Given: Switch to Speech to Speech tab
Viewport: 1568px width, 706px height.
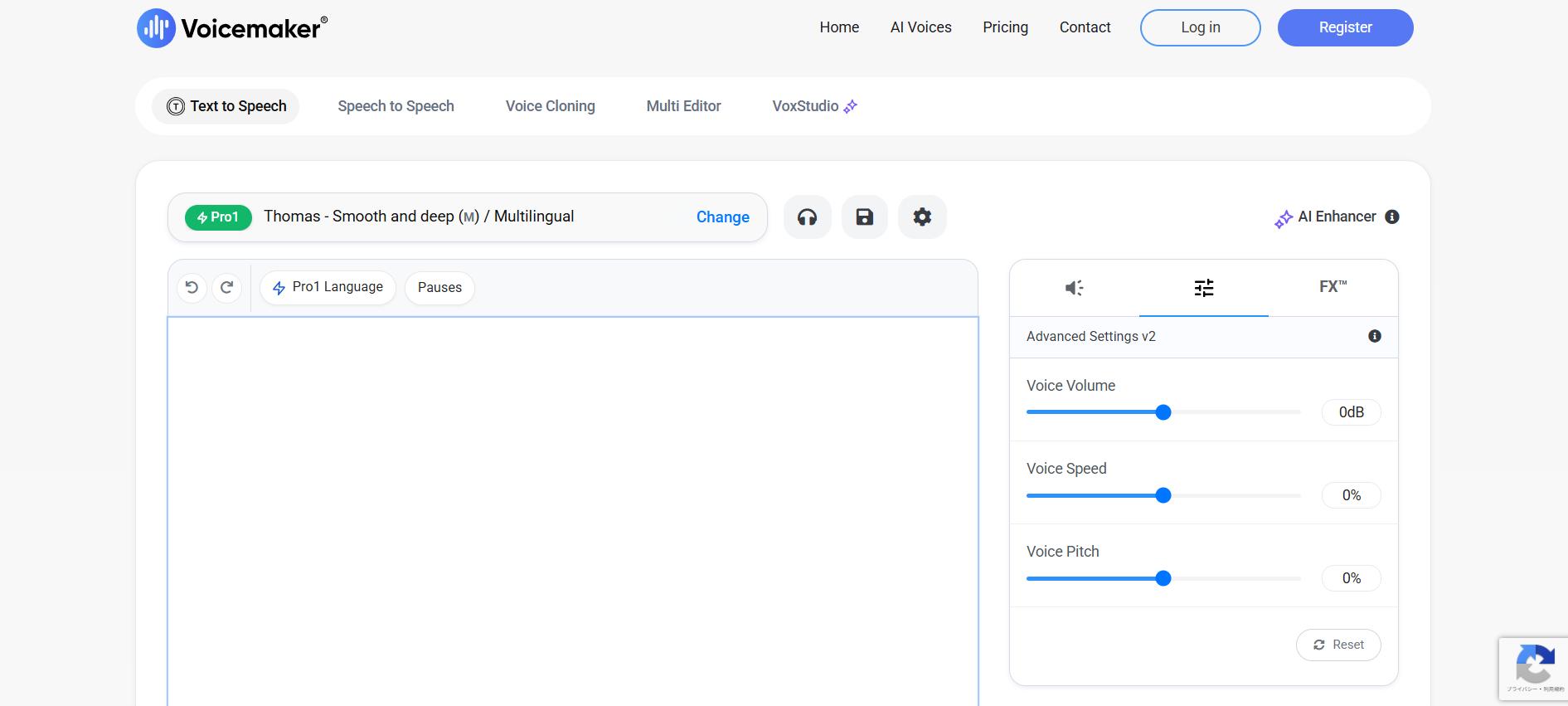Looking at the screenshot, I should click(x=396, y=106).
